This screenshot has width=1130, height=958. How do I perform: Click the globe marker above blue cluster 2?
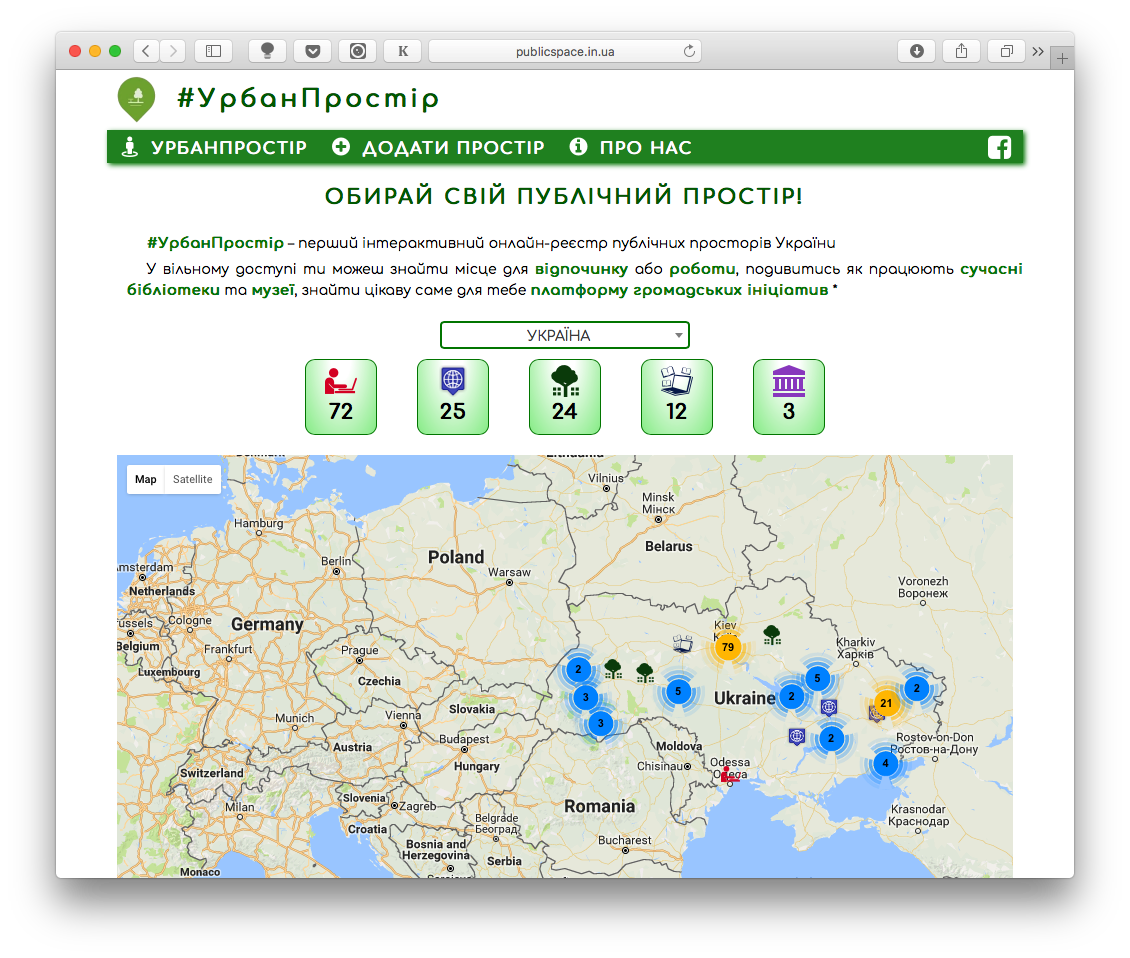point(829,708)
